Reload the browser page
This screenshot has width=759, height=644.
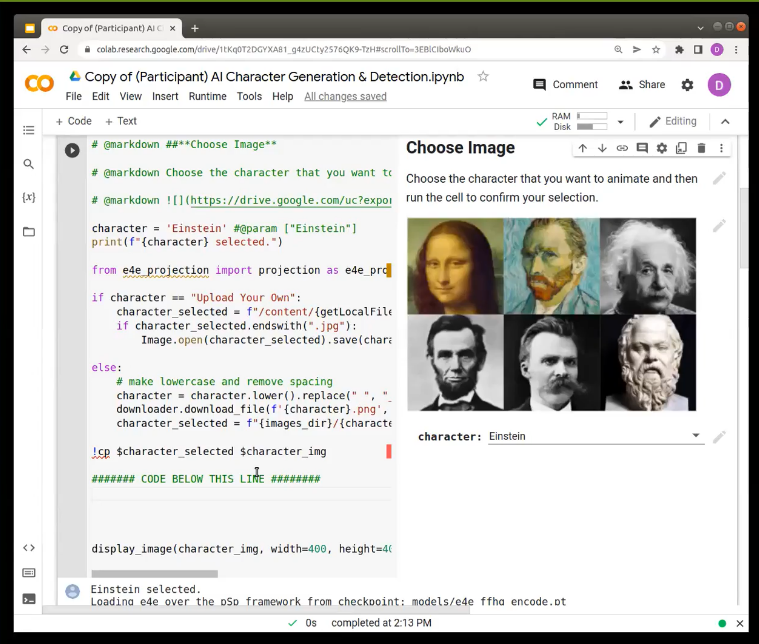[x=64, y=49]
